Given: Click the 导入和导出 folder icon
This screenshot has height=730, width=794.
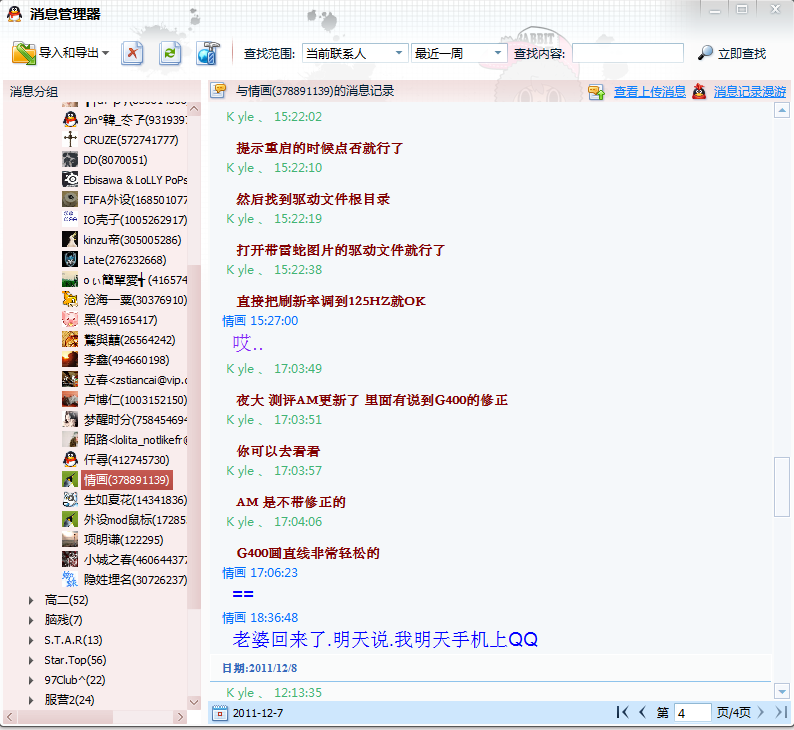Looking at the screenshot, I should pyautogui.click(x=24, y=53).
